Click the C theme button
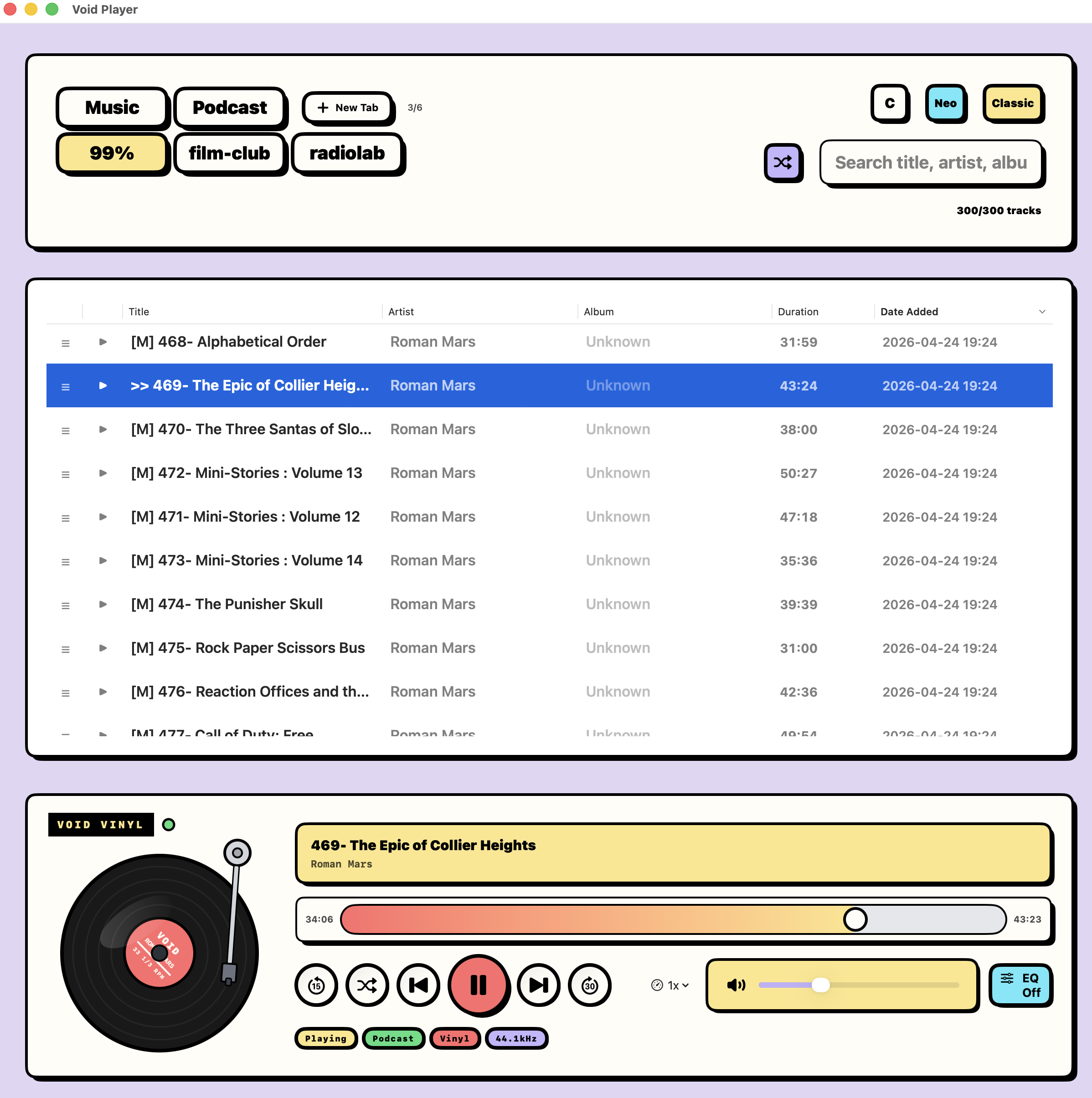 click(x=890, y=103)
